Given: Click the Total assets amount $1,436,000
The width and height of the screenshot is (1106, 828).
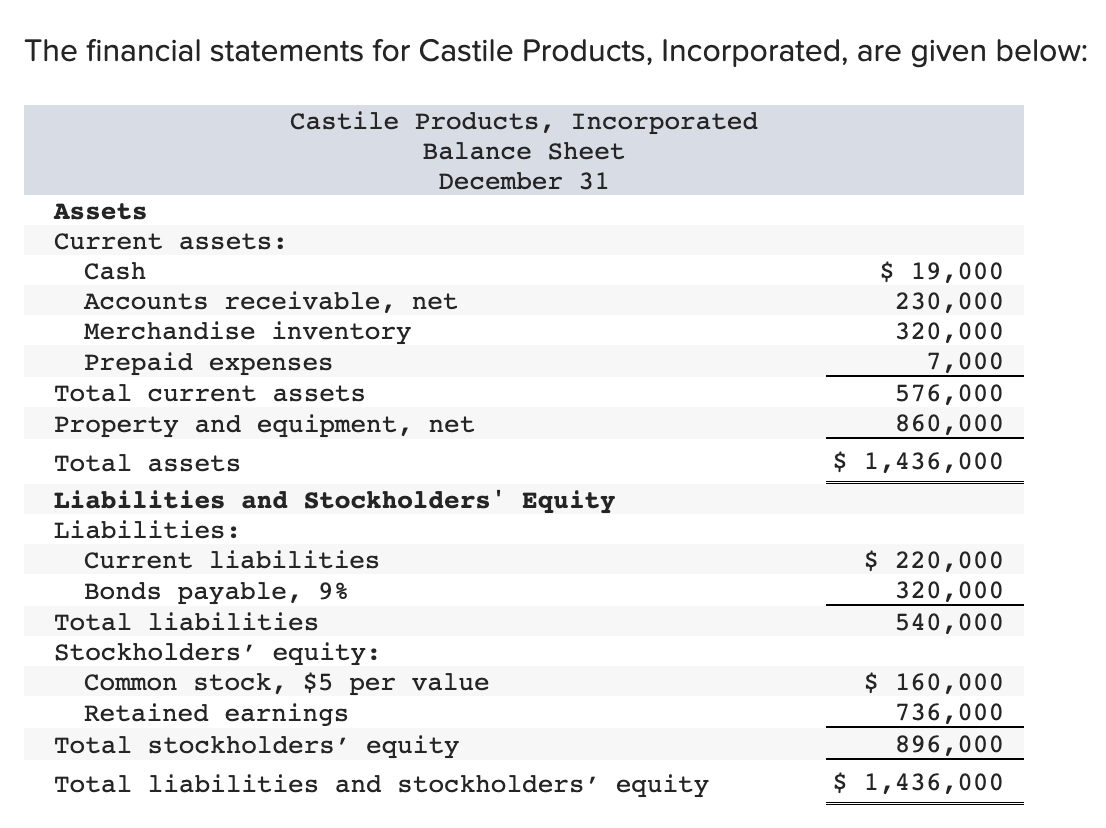Looking at the screenshot, I should click(x=918, y=462).
